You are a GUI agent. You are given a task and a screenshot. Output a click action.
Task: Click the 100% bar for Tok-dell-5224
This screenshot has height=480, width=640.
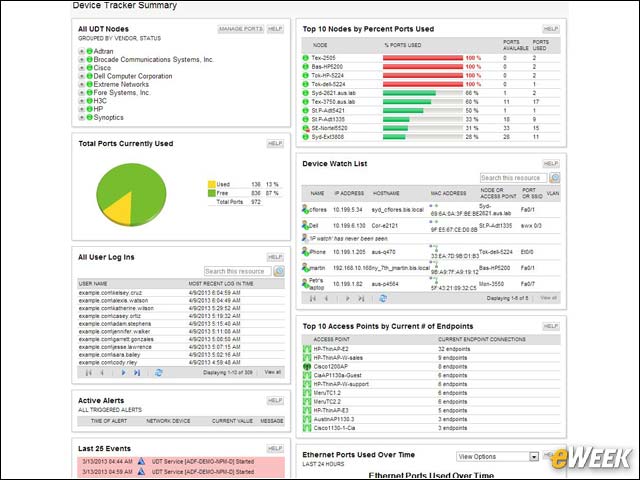click(x=423, y=84)
